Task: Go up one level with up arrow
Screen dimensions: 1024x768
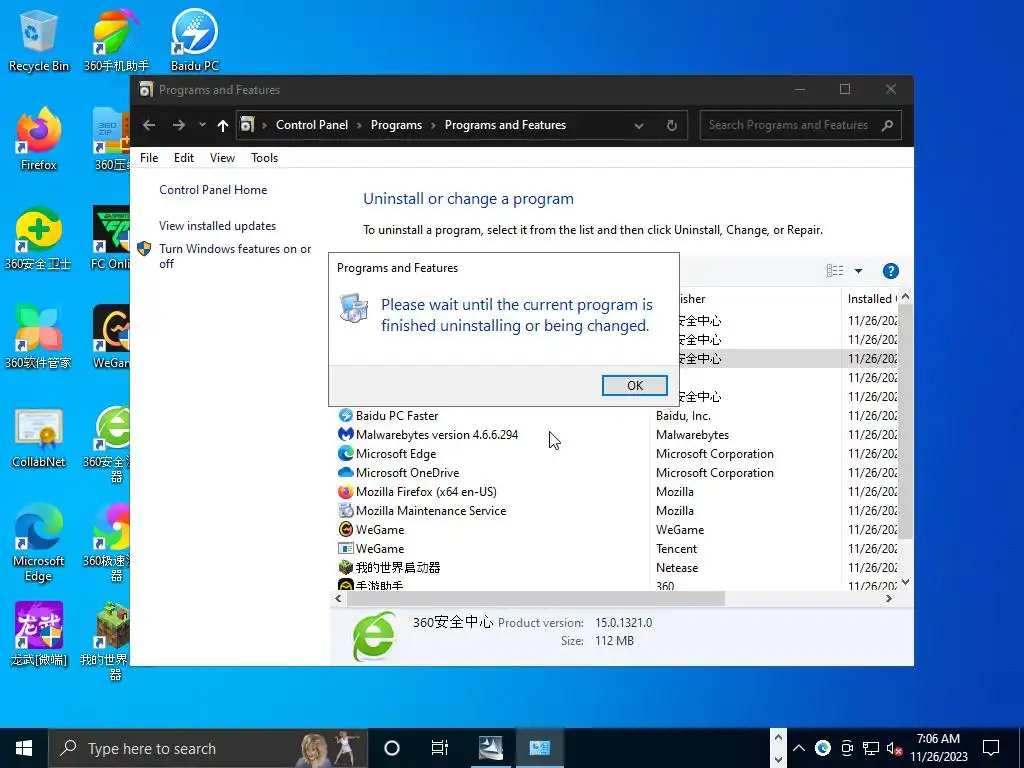Action: coord(223,125)
